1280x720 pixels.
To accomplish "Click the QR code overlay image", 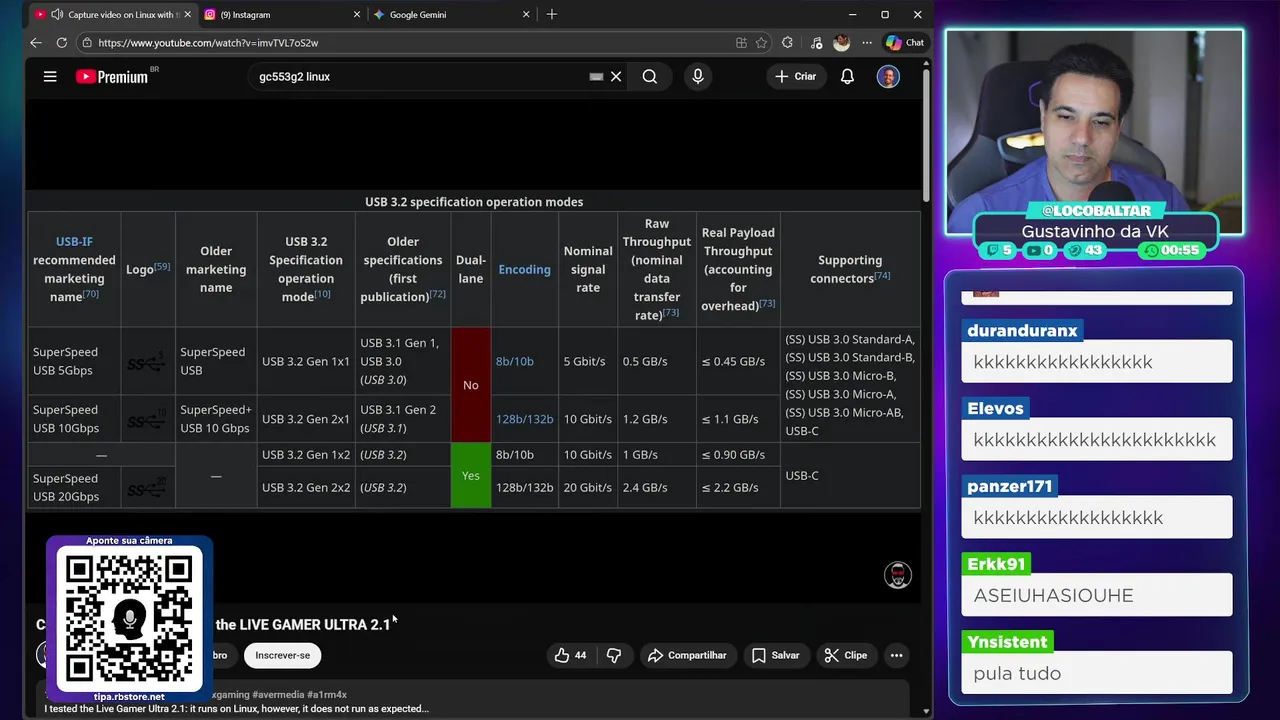I will pyautogui.click(x=129, y=620).
